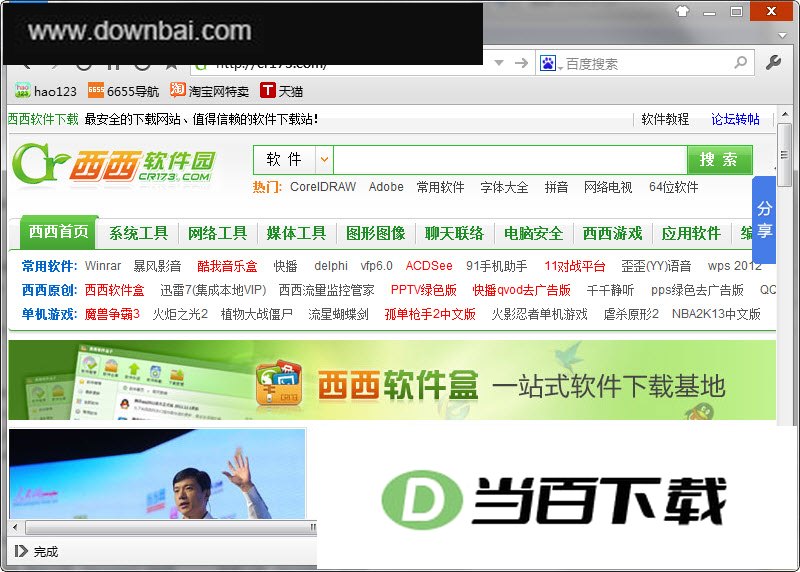
Task: Open the 西西软件盒 green banner
Action: pos(392,380)
